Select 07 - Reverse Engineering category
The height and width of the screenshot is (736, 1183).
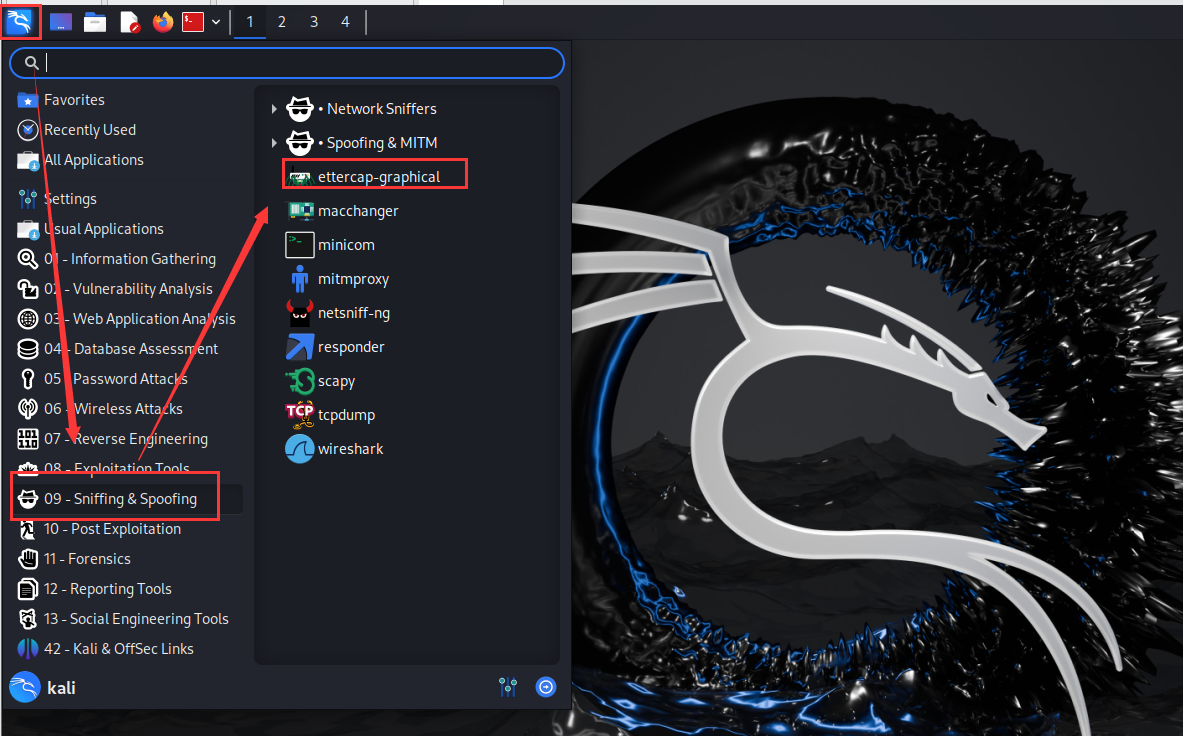click(128, 439)
